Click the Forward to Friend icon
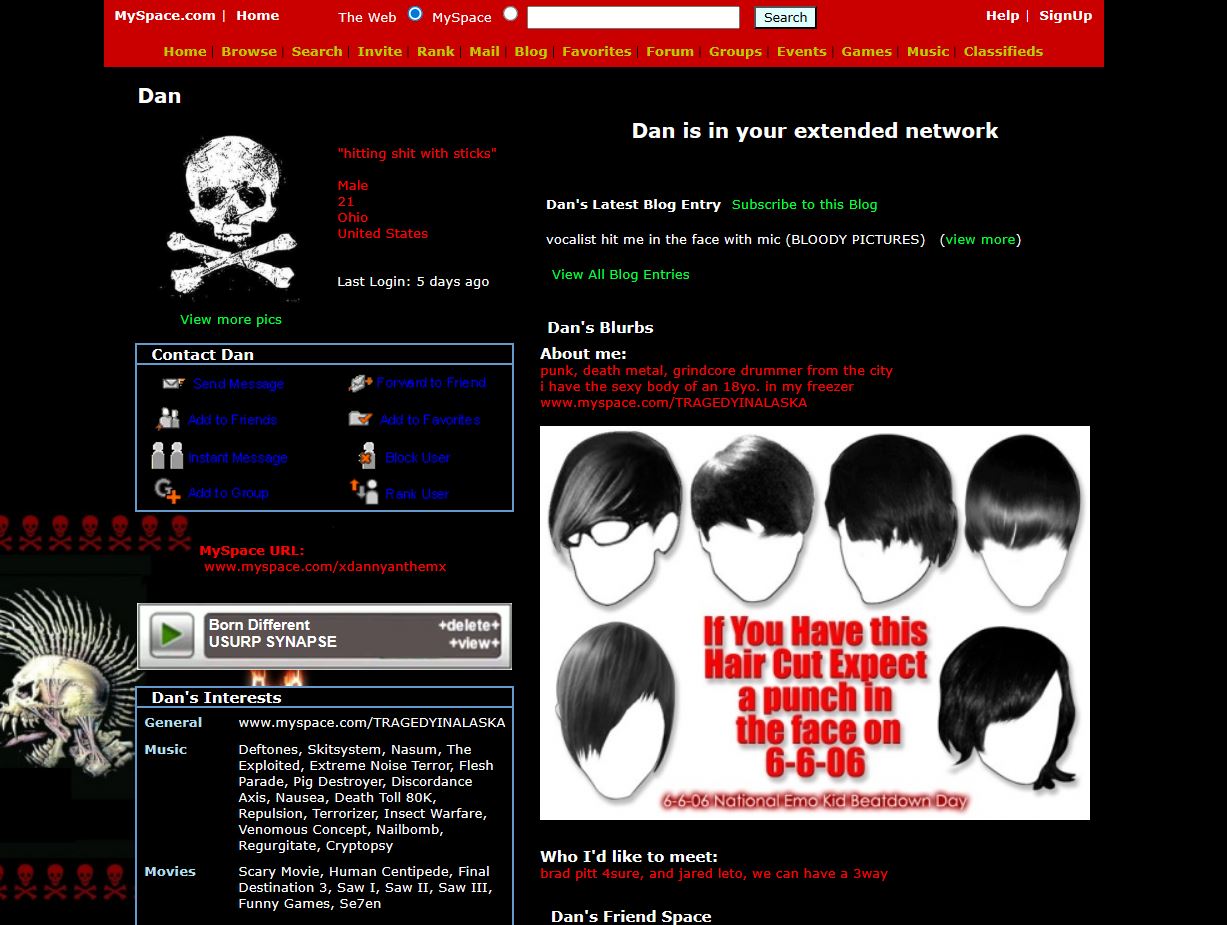Image resolution: width=1227 pixels, height=925 pixels. [360, 383]
